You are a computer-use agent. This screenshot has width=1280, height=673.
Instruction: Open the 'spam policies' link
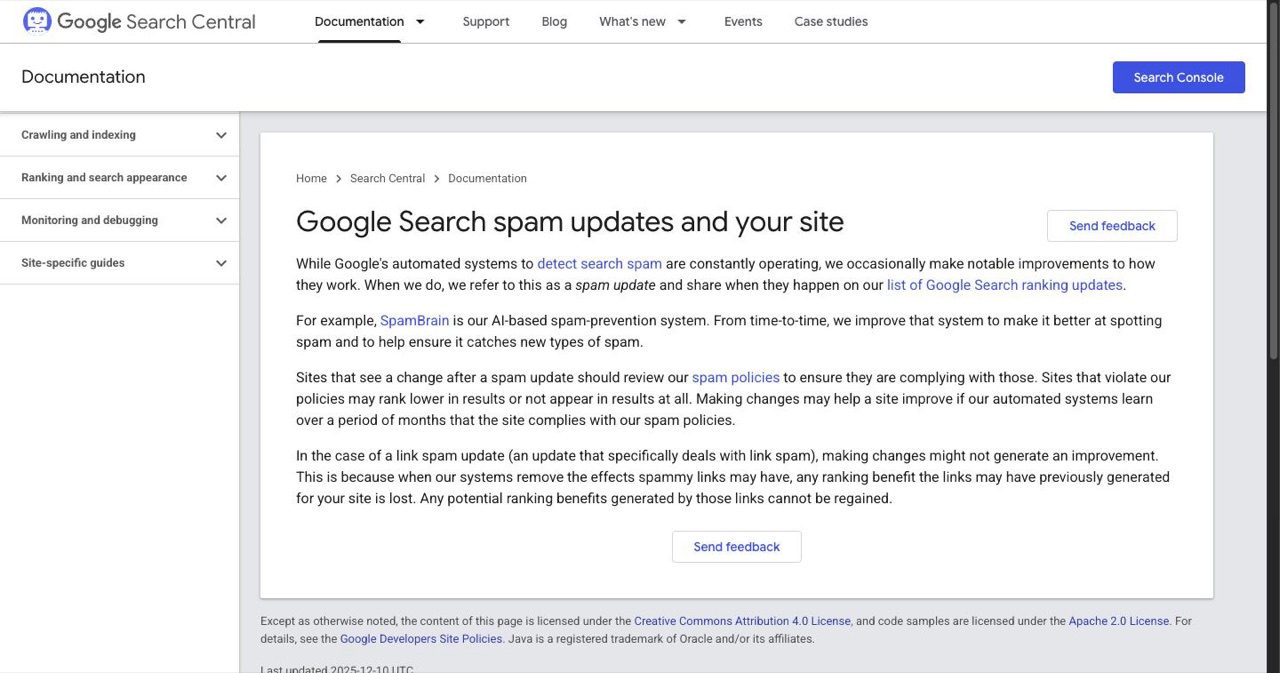[735, 378]
